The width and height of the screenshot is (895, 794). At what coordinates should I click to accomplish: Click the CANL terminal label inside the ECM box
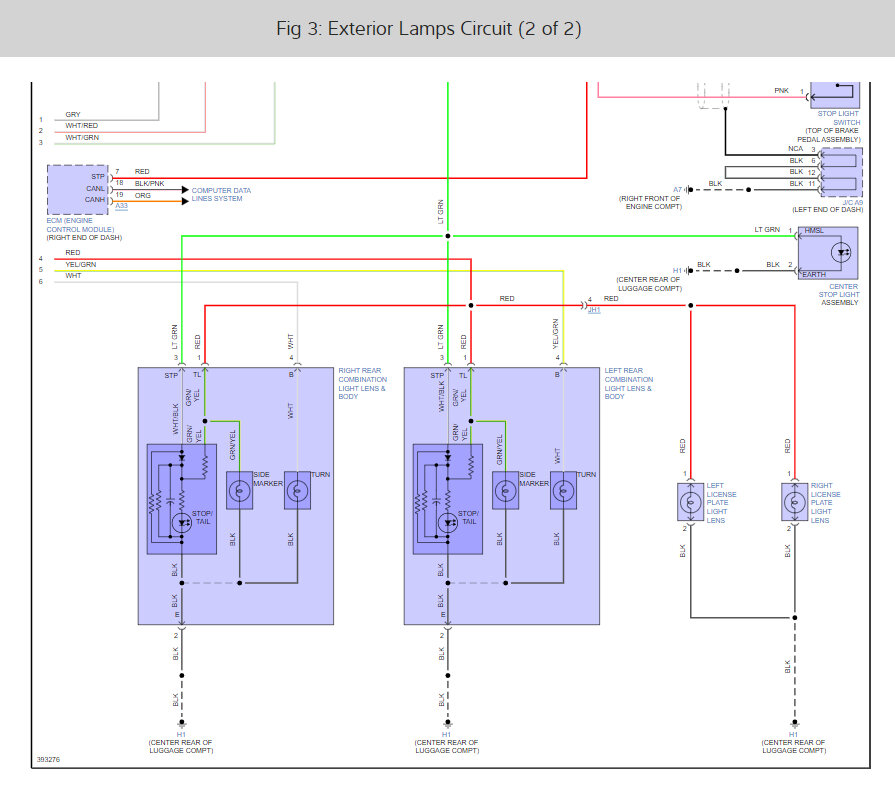point(95,188)
